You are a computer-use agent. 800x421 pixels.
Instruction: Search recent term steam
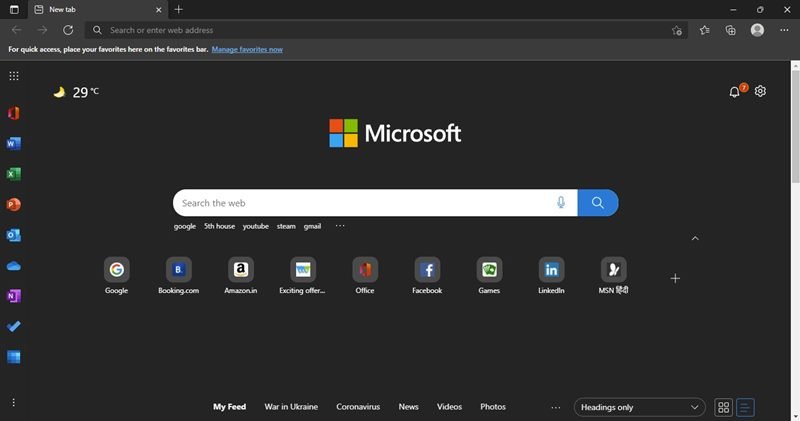point(286,226)
